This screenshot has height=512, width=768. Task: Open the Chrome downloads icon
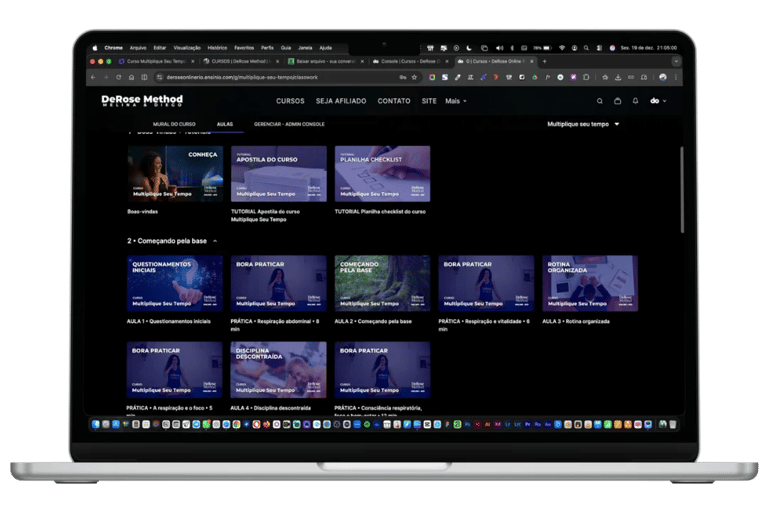point(618,77)
